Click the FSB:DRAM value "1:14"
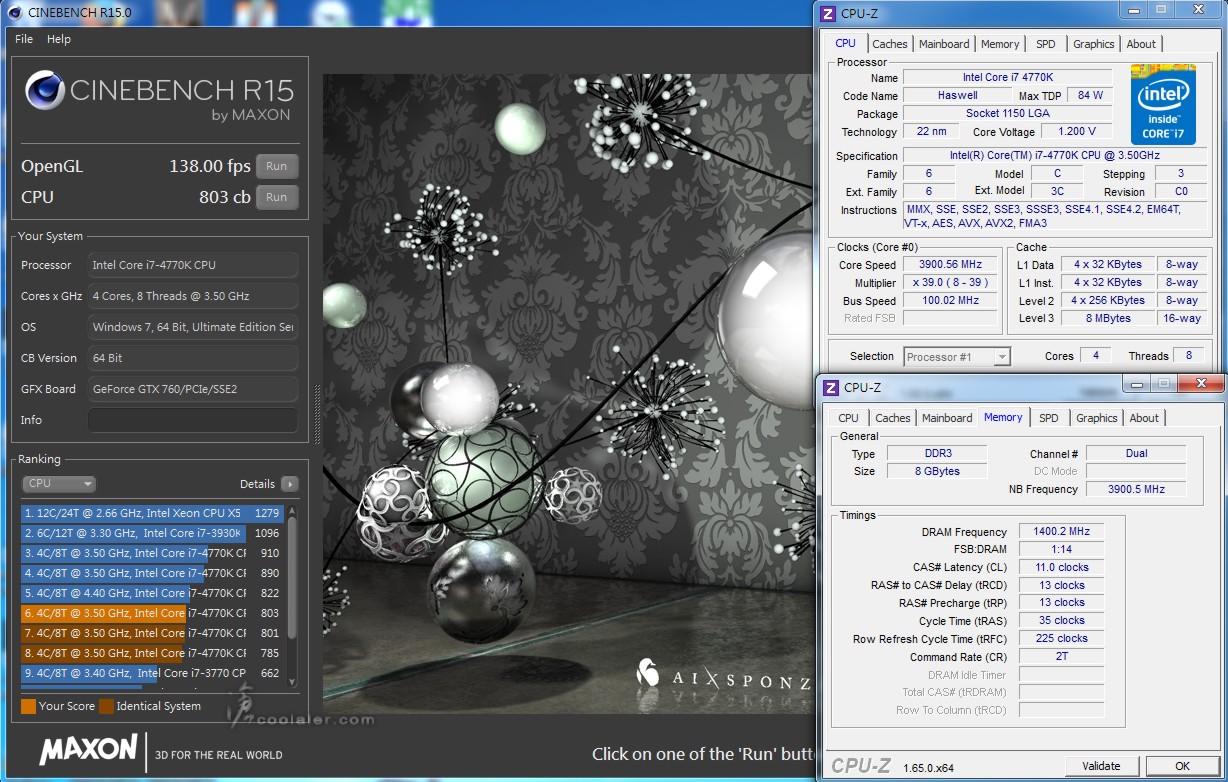The width and height of the screenshot is (1228, 782). pos(1062,549)
